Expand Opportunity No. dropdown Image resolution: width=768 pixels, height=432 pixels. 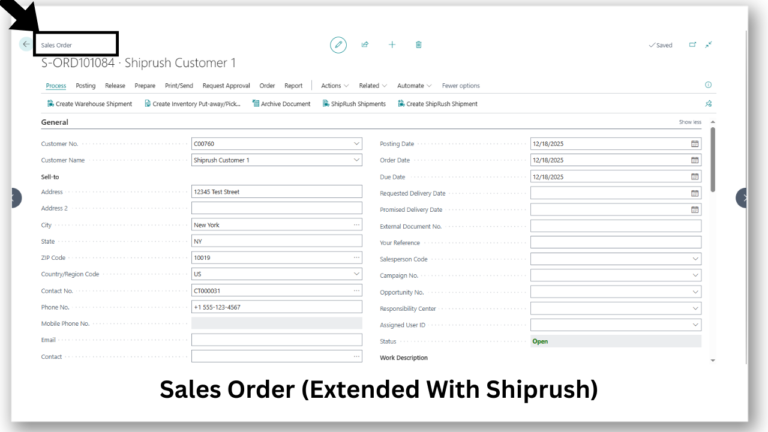(x=695, y=292)
